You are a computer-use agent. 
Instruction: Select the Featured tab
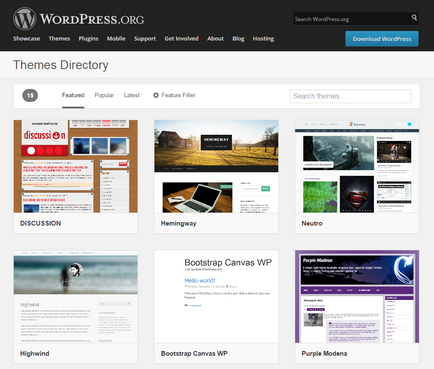pos(73,95)
